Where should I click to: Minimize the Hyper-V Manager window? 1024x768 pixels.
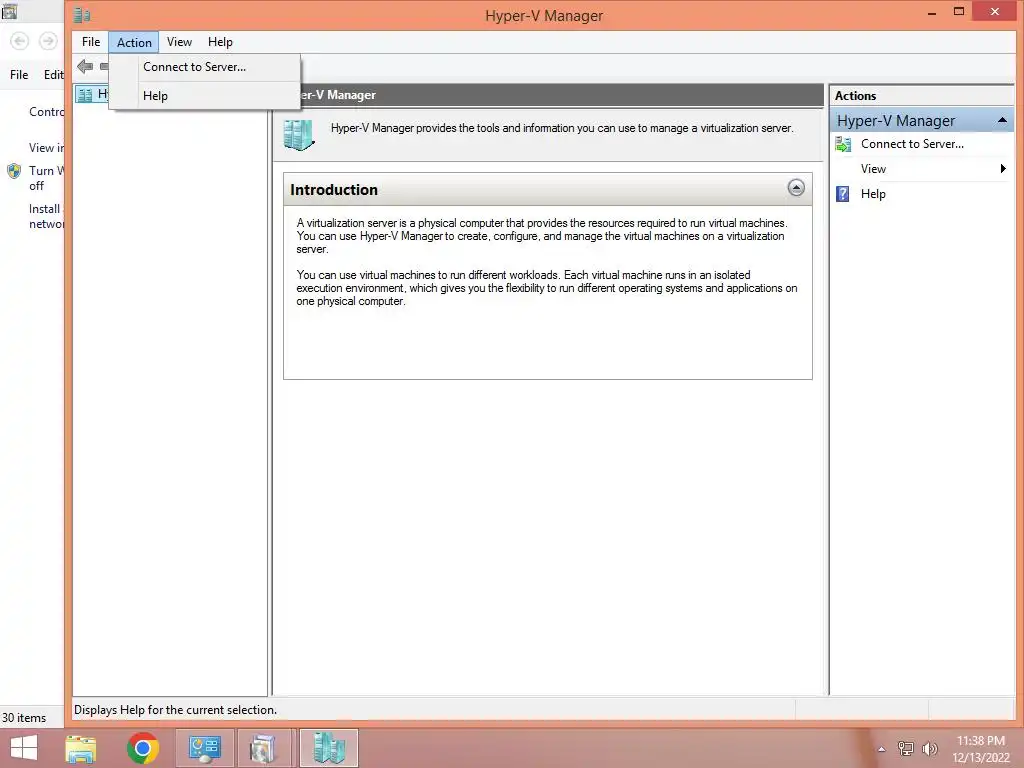932,12
